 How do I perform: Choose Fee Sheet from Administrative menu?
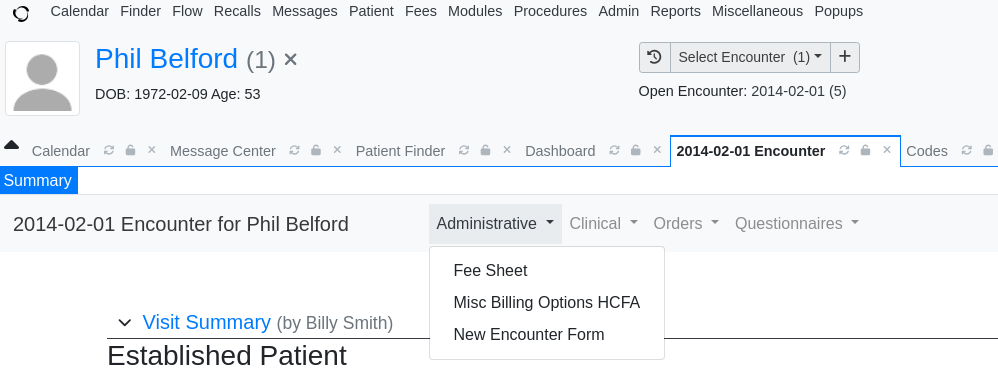coord(490,271)
